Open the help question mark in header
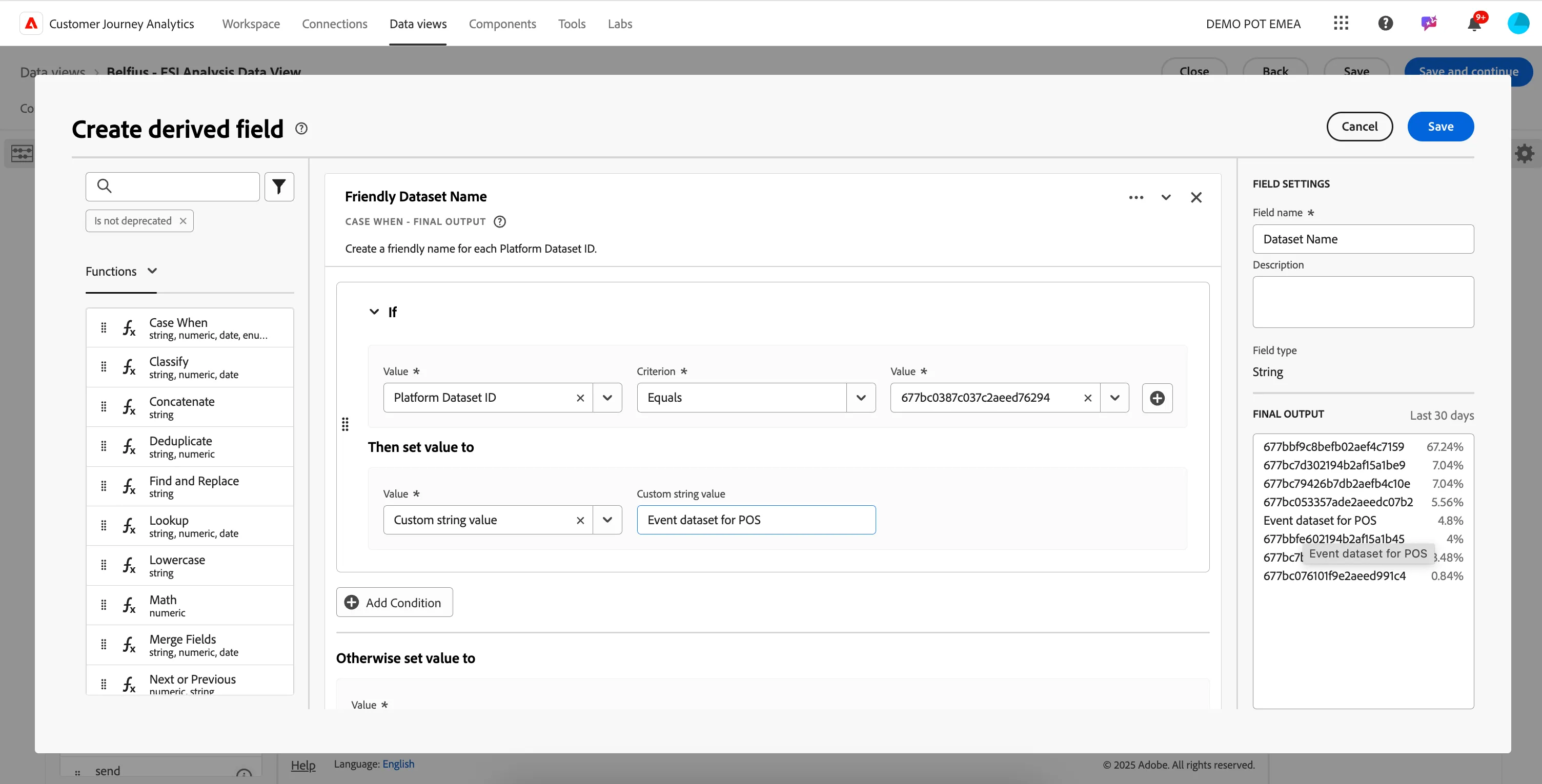 [1385, 24]
